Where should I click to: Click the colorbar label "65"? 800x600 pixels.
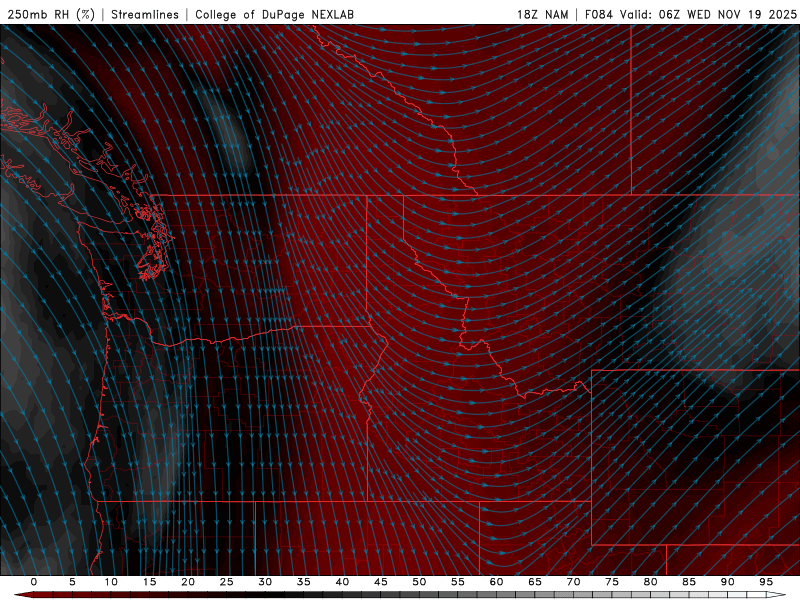(x=535, y=582)
